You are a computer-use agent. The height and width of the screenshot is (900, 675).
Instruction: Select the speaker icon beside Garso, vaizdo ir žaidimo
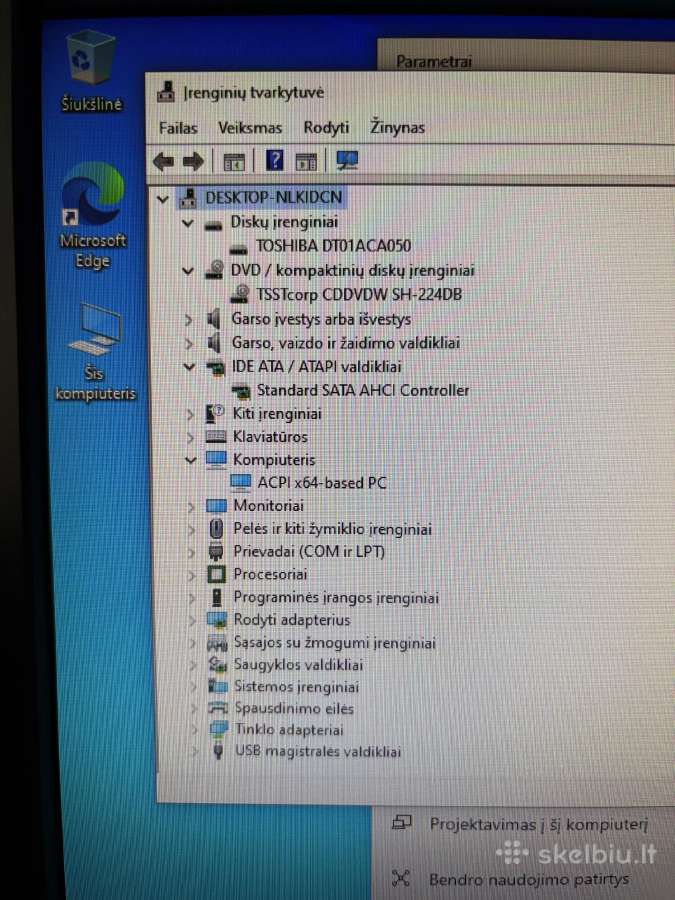(214, 343)
